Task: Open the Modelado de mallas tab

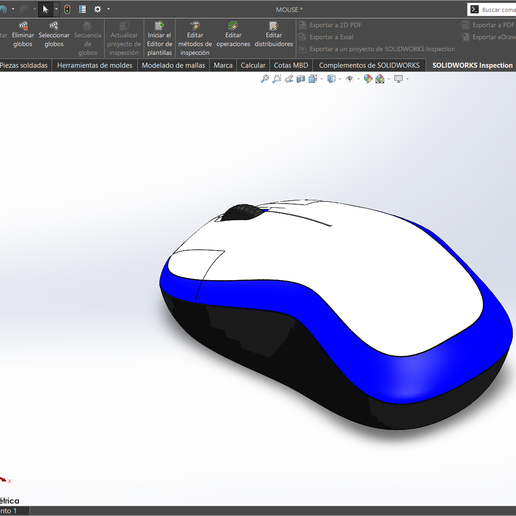Action: 173,65
